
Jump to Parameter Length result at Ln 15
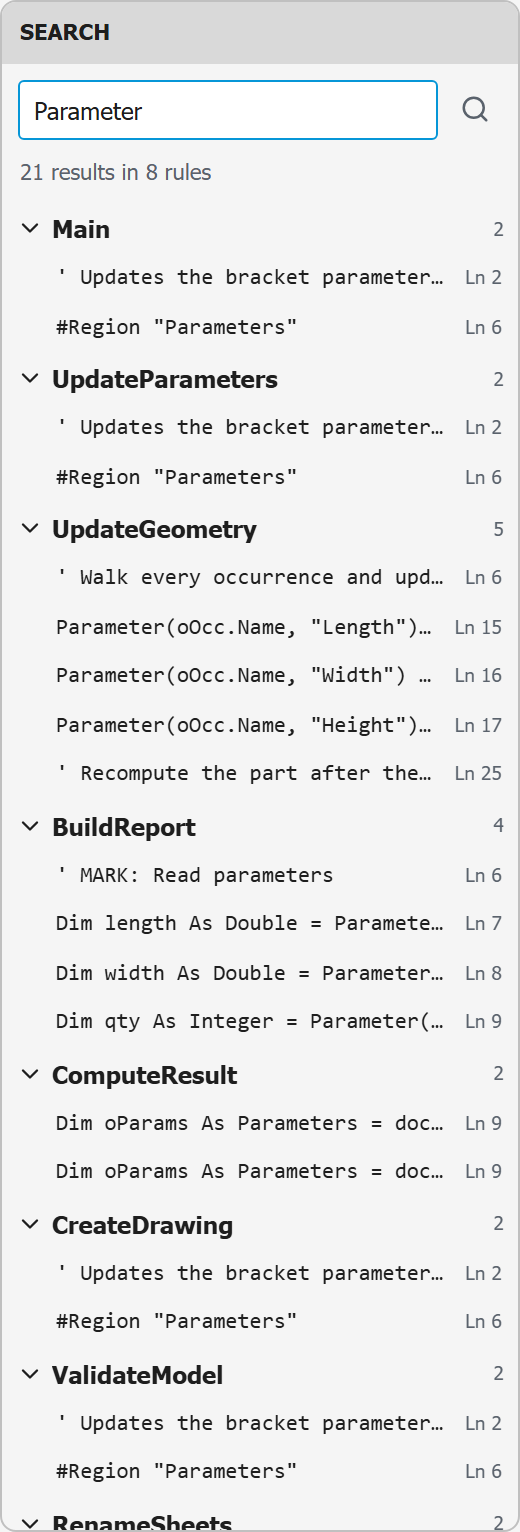pos(260,627)
